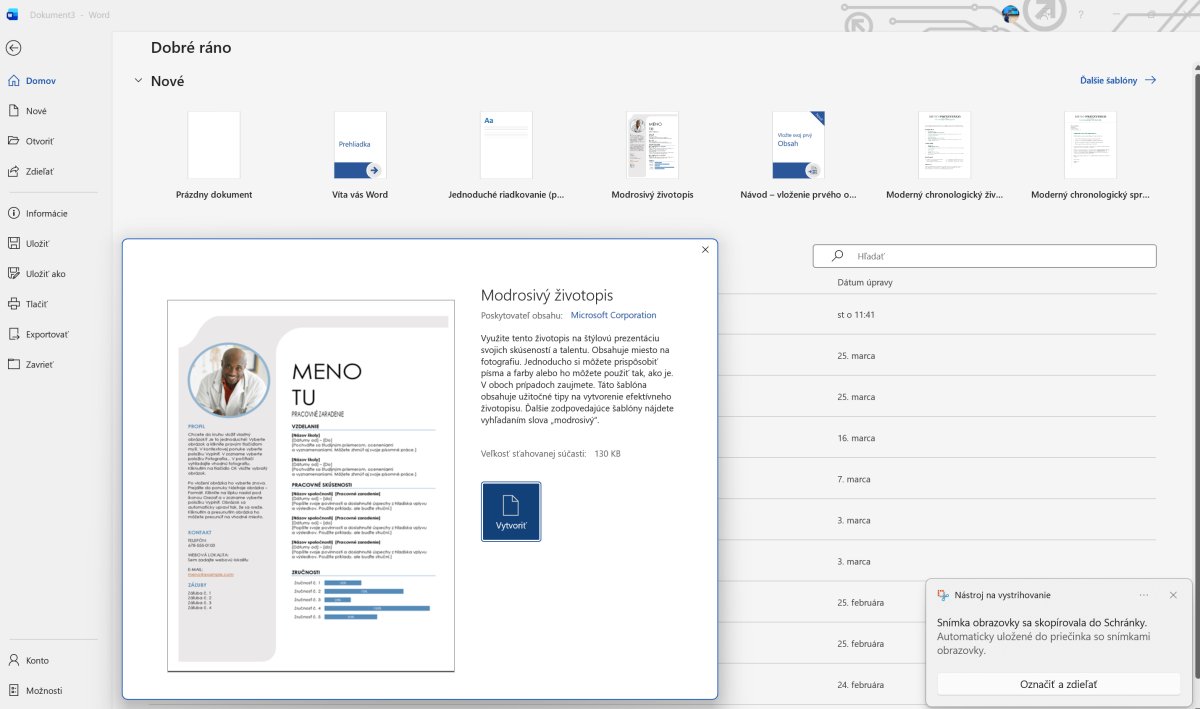The height and width of the screenshot is (709, 1200).
Task: Open the Tlačiť print option
Action: coord(36,303)
